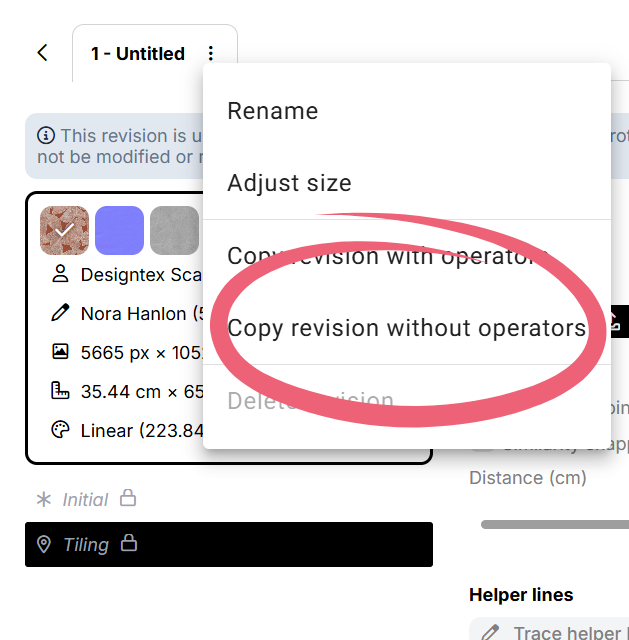
Task: Switch to the 1 - Untitled tab
Action: click(137, 54)
